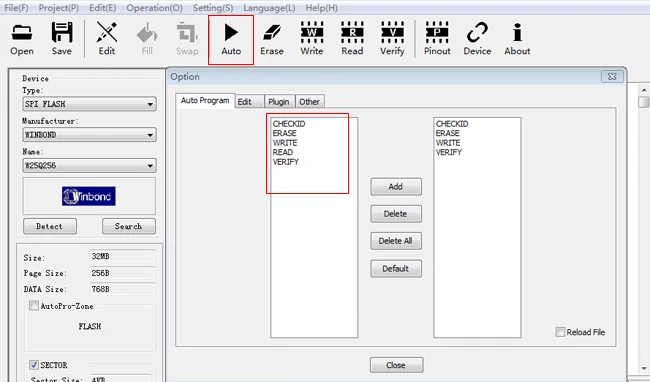Write the chip using the Write icon
The width and height of the screenshot is (650, 382).
[x=312, y=39]
